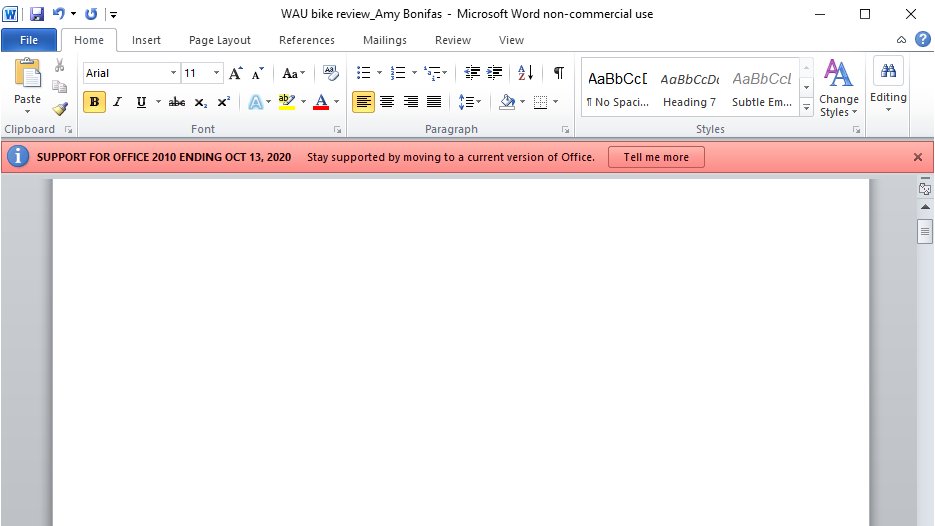Select the Format Painter brush
This screenshot has width=935, height=526.
(x=60, y=109)
